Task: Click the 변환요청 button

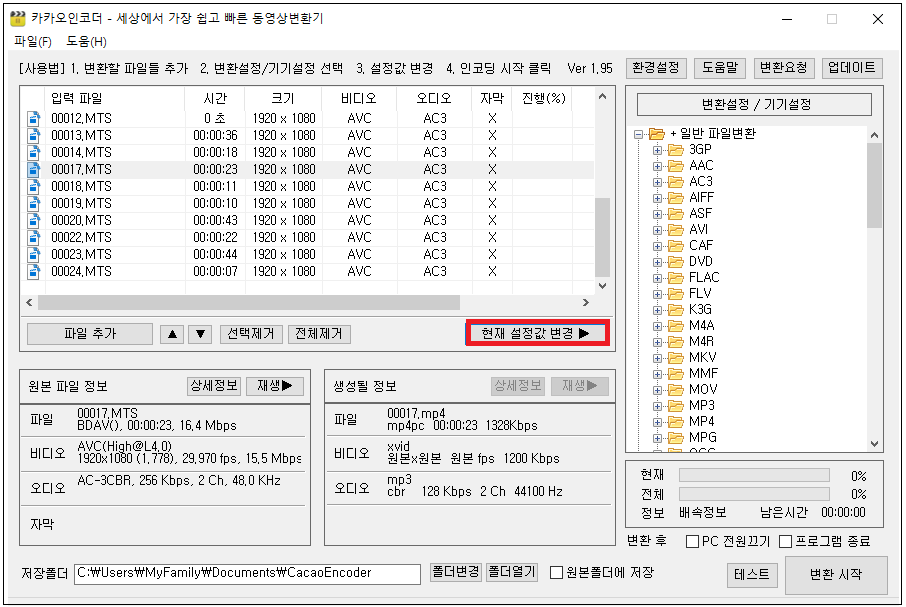Action: (784, 68)
